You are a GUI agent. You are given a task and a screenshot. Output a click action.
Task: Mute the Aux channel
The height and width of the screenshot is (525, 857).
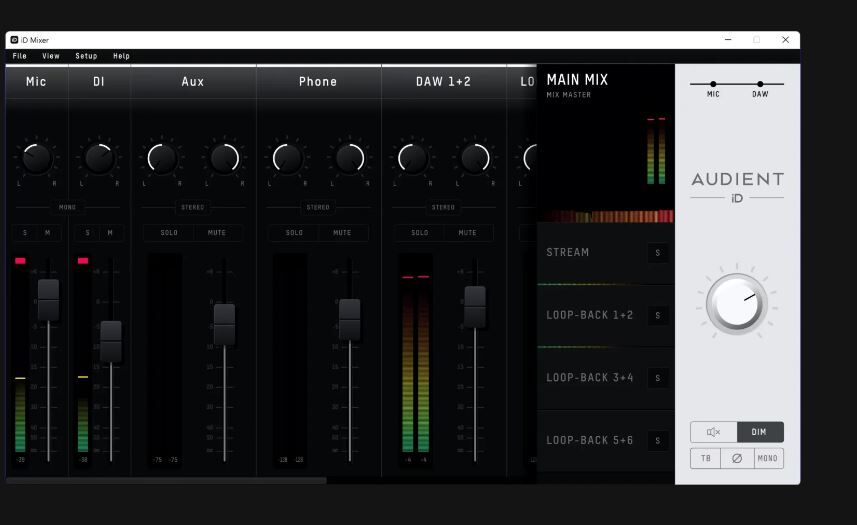pos(217,233)
